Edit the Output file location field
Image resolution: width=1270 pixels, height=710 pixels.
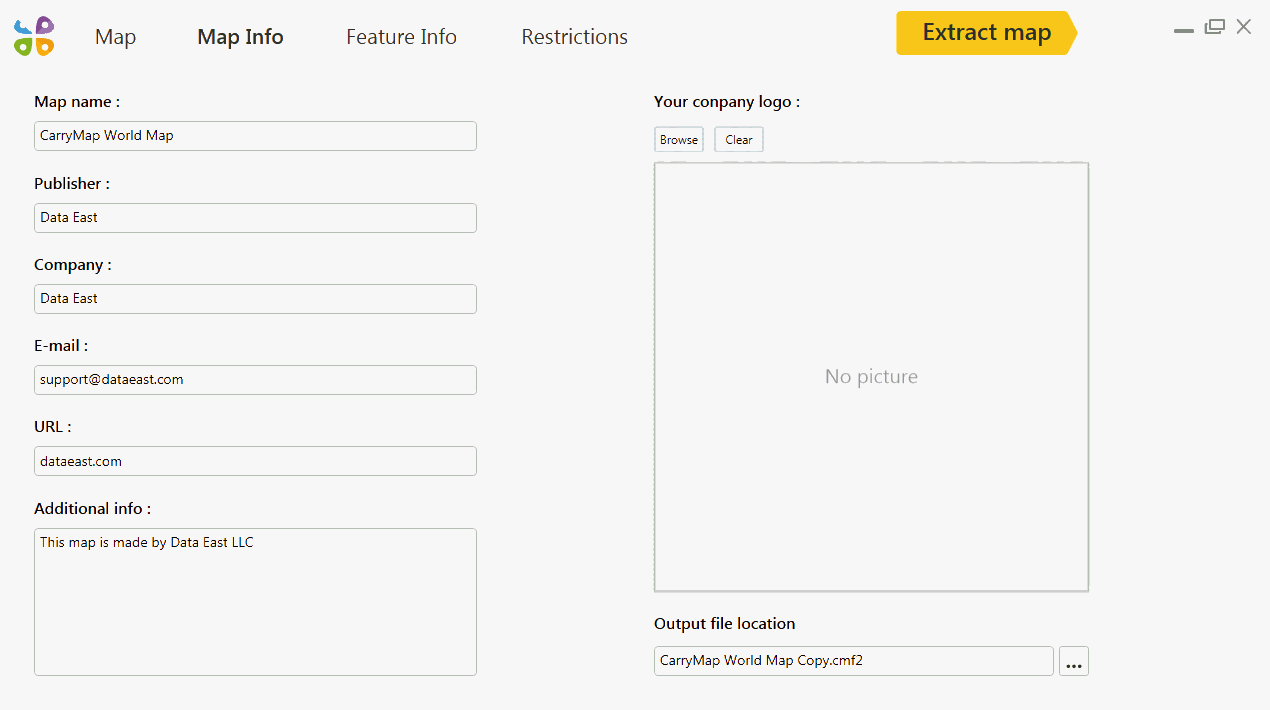click(x=854, y=661)
